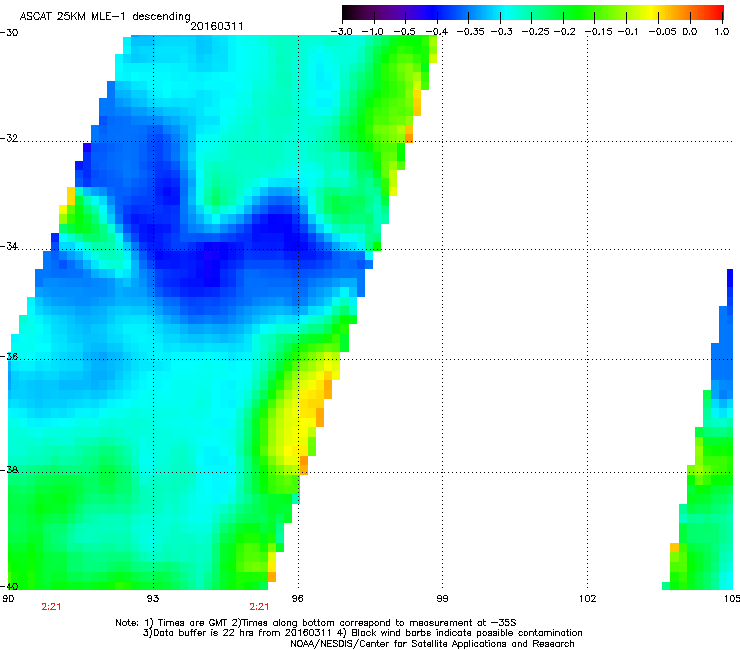Click the date label 20160311

(217, 26)
